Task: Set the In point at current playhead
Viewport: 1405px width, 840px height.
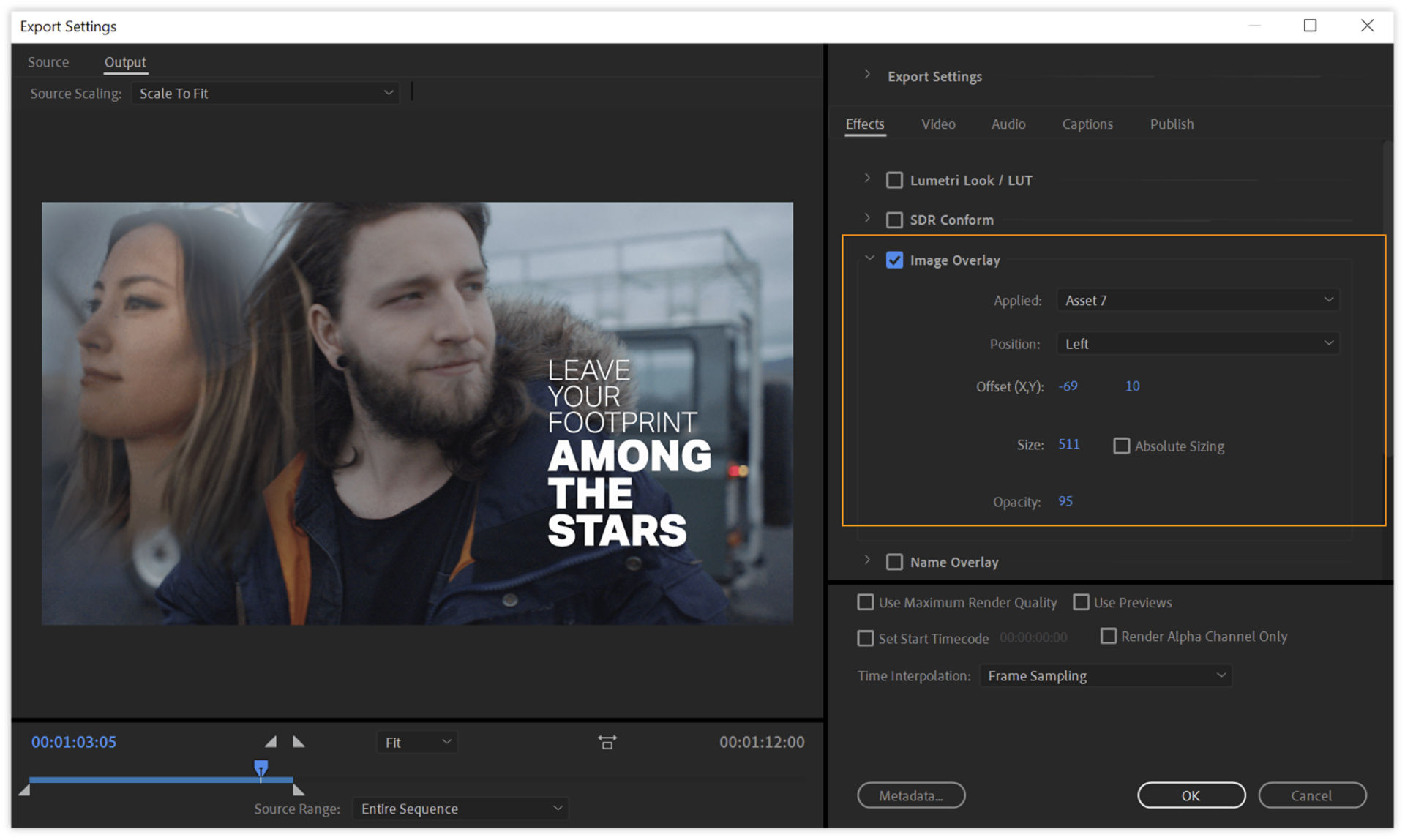Action: click(271, 741)
